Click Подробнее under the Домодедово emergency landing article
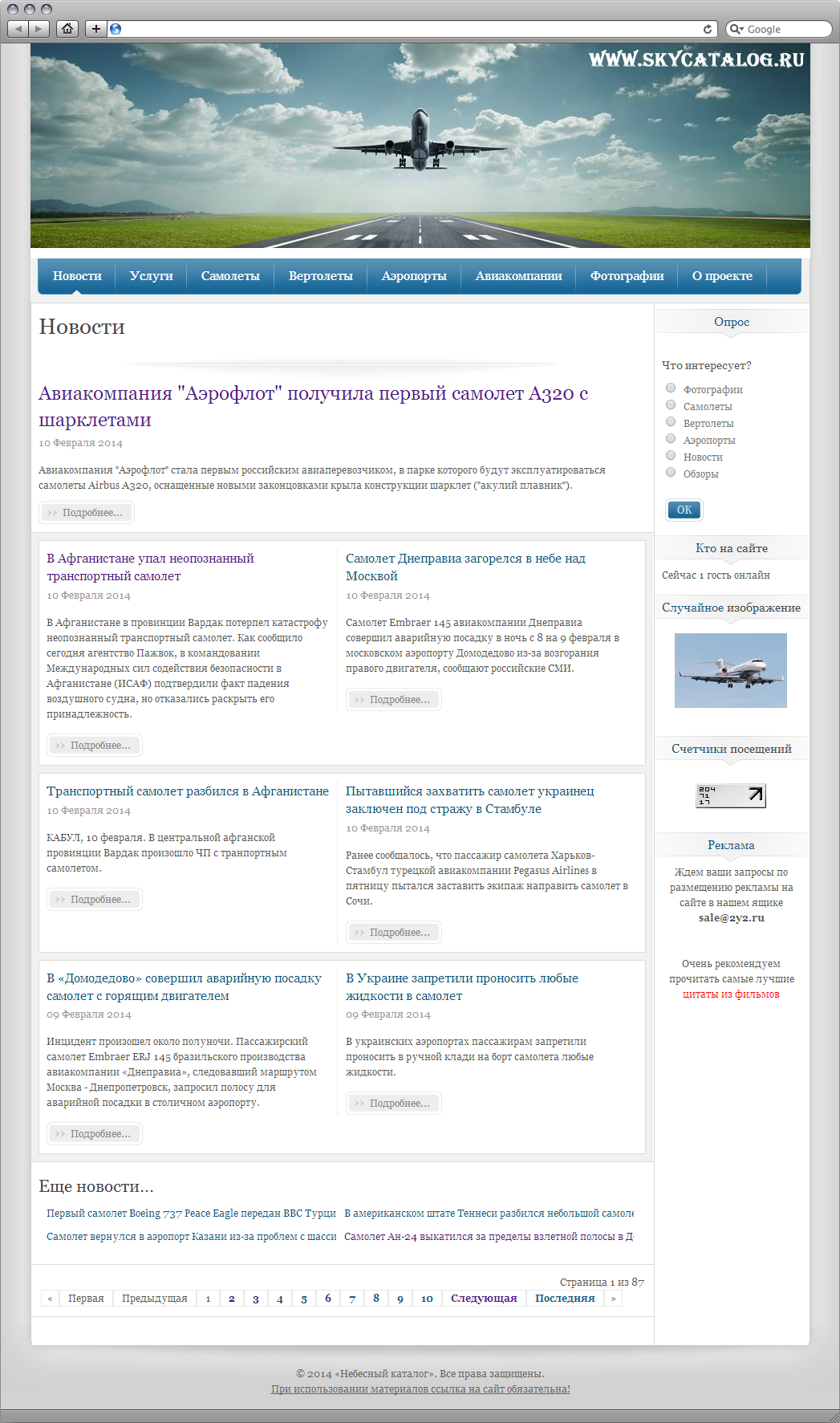This screenshot has height=1423, width=840. (x=95, y=1133)
